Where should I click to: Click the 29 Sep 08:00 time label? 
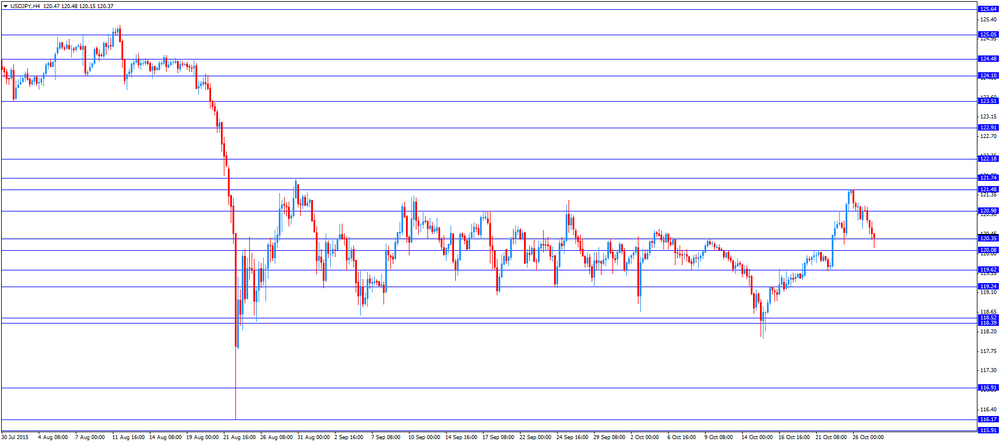(612, 438)
